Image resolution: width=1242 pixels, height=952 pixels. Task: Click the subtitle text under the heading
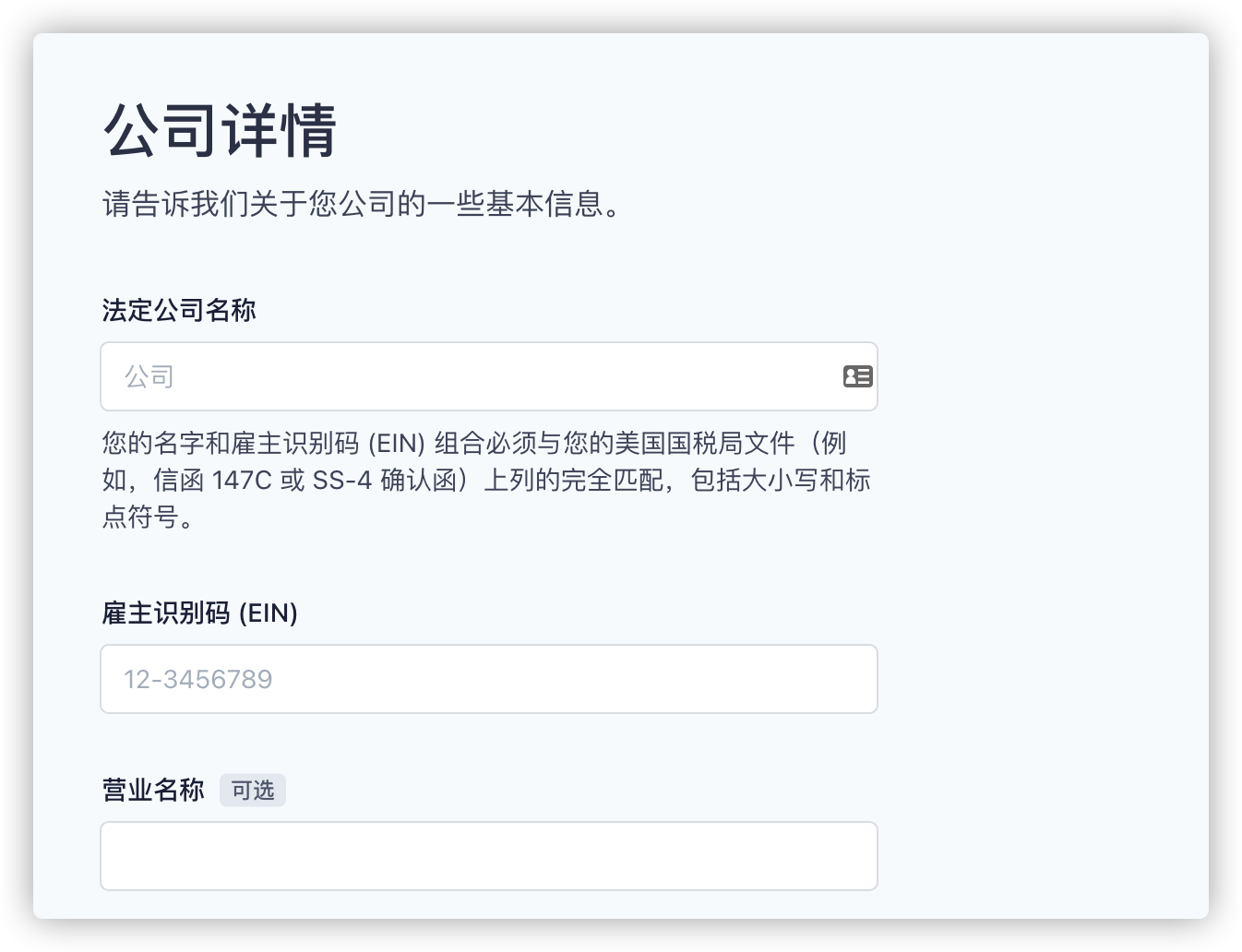(361, 206)
